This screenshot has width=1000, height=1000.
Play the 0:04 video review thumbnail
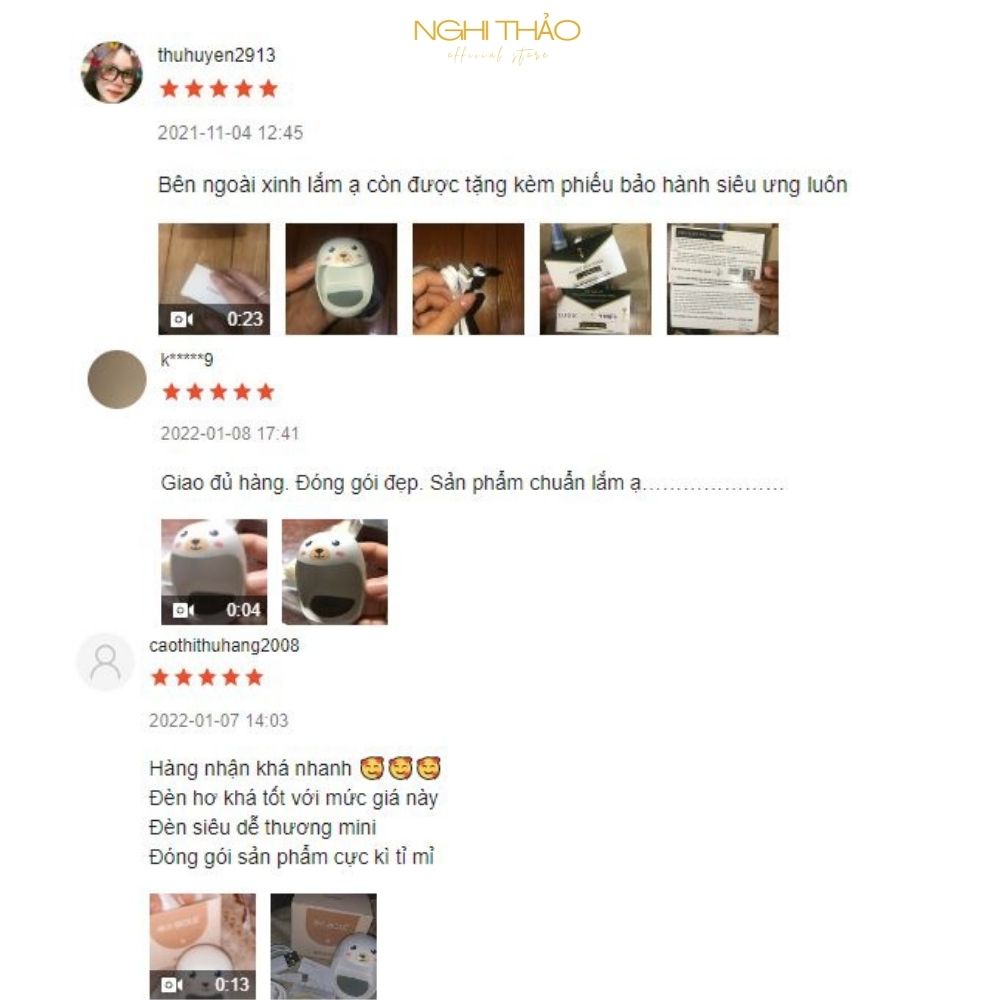point(214,572)
